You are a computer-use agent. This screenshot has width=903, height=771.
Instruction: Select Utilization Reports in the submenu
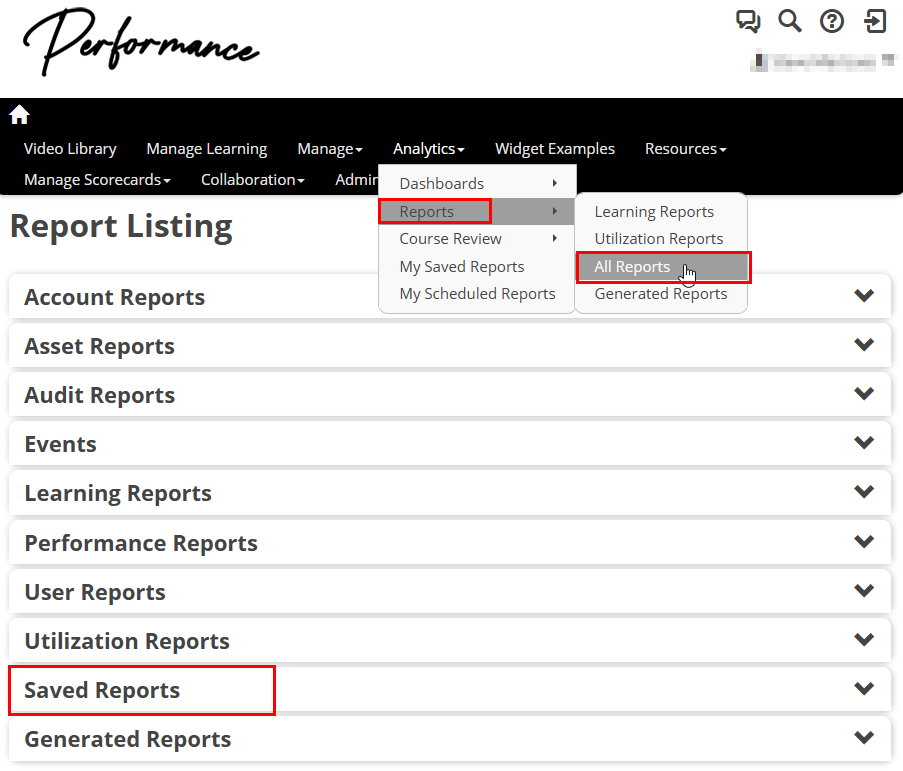[661, 238]
